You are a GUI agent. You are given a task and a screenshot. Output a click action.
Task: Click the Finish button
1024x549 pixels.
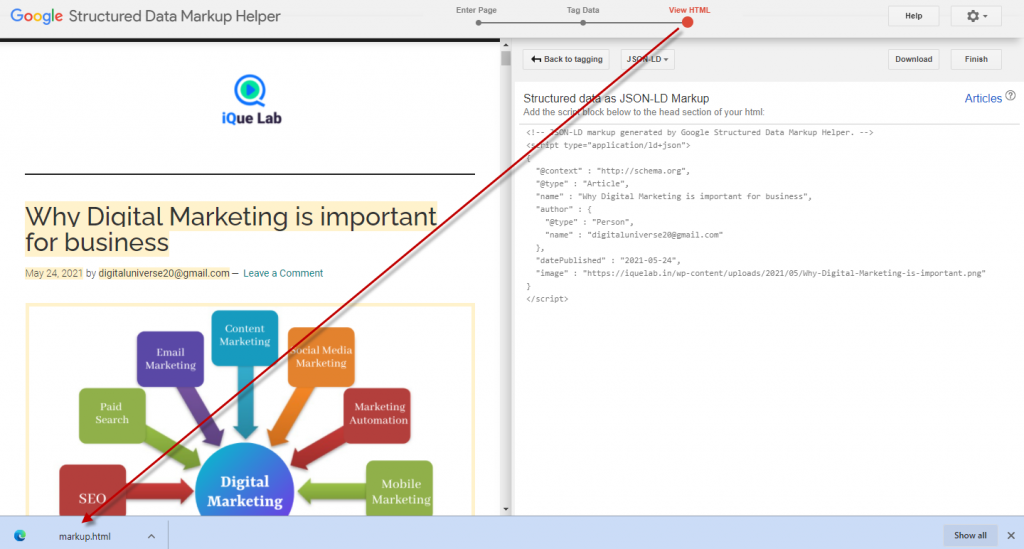pos(976,59)
